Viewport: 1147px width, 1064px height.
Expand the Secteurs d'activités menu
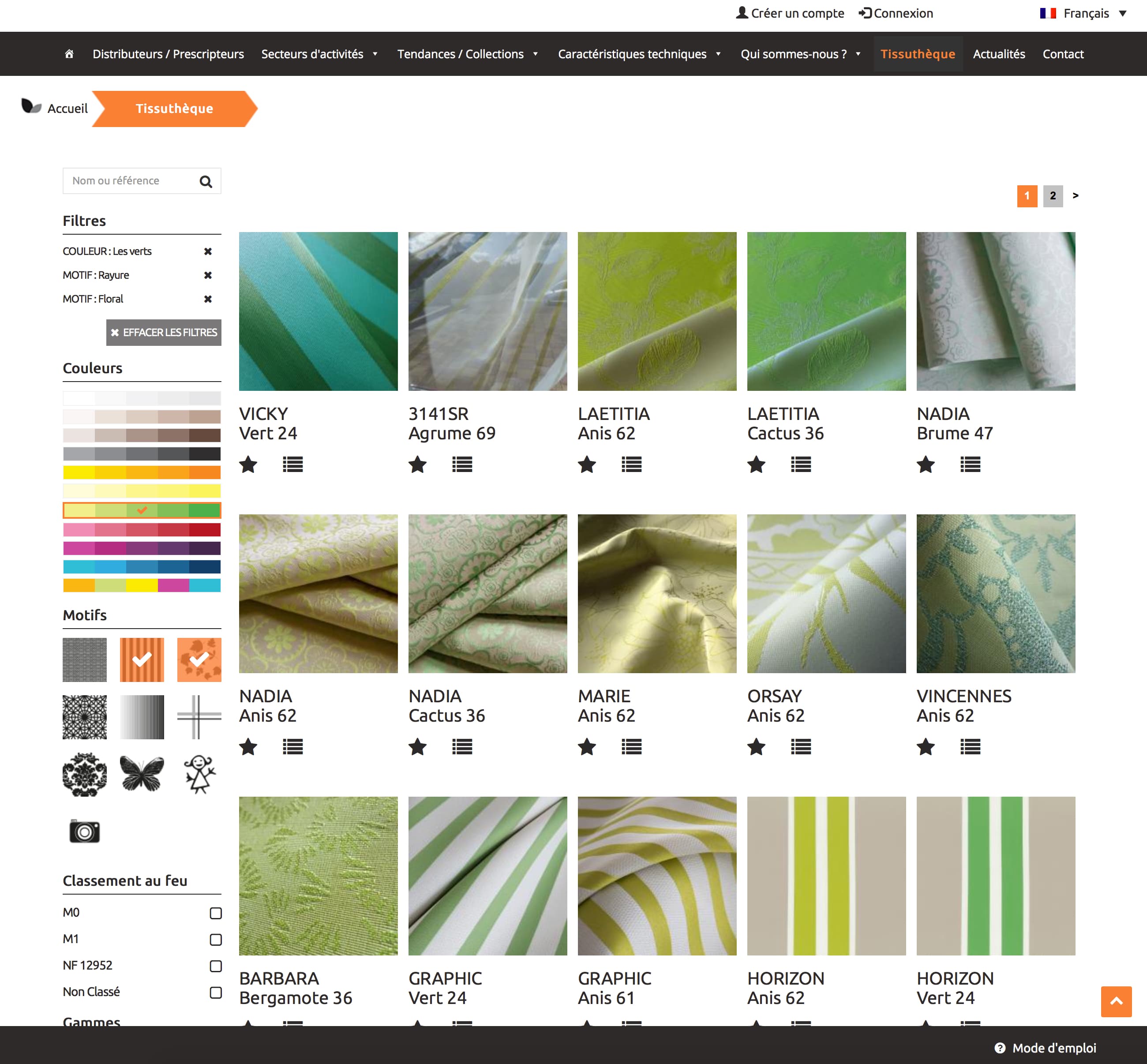[x=319, y=54]
